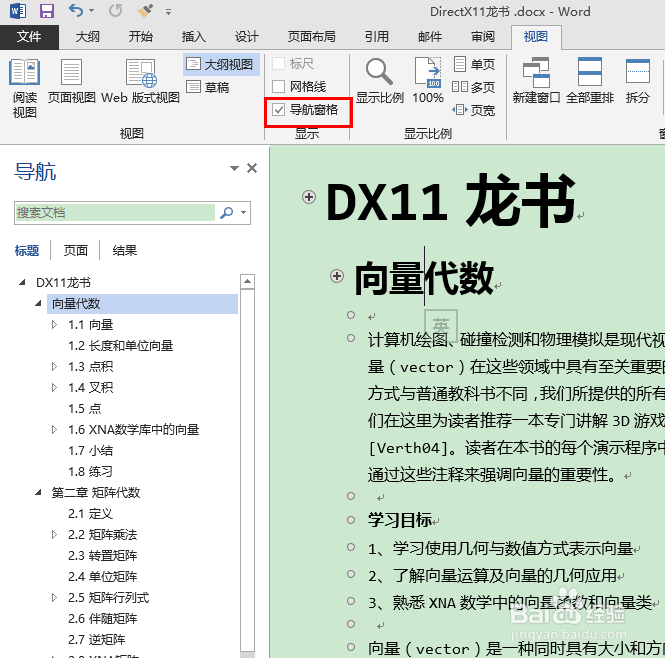Switch to the 大纲 tab
The height and width of the screenshot is (658, 665).
tap(88, 37)
